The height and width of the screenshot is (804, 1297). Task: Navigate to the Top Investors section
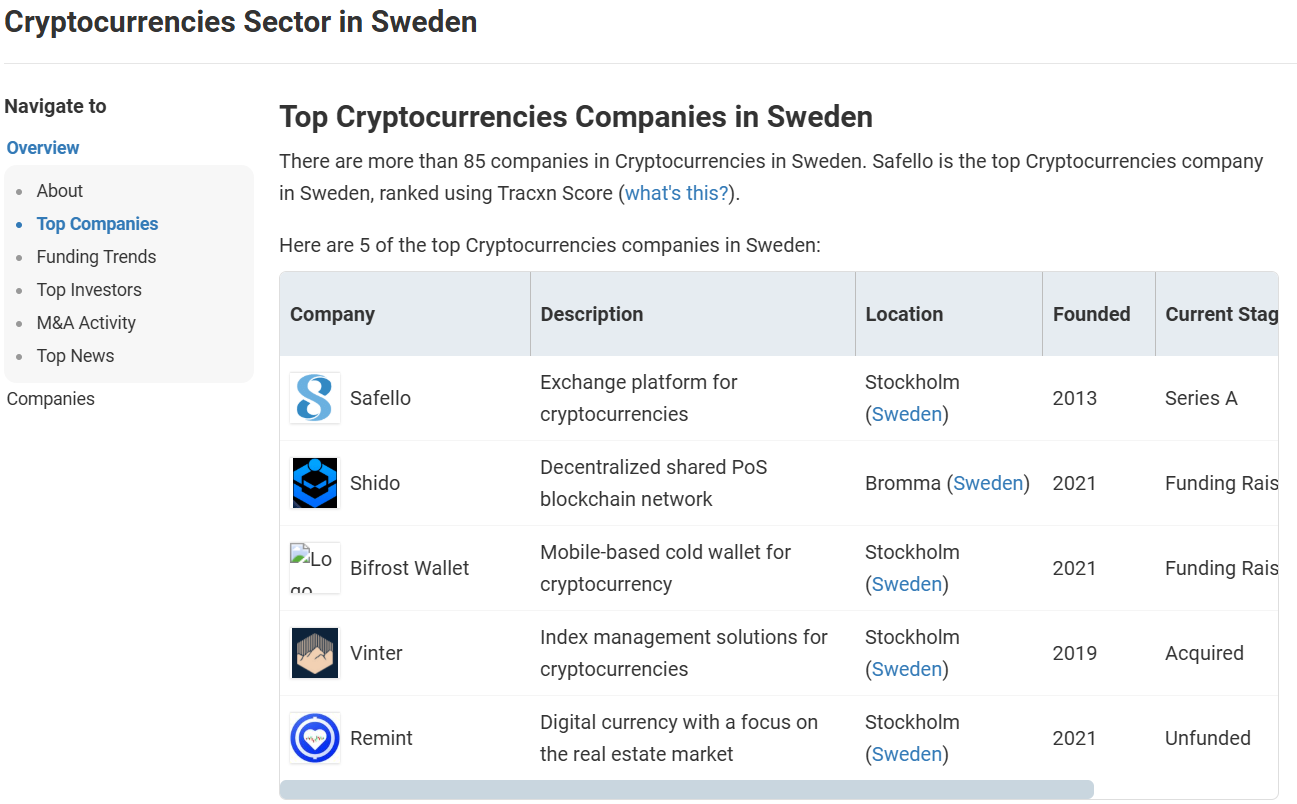pos(89,290)
